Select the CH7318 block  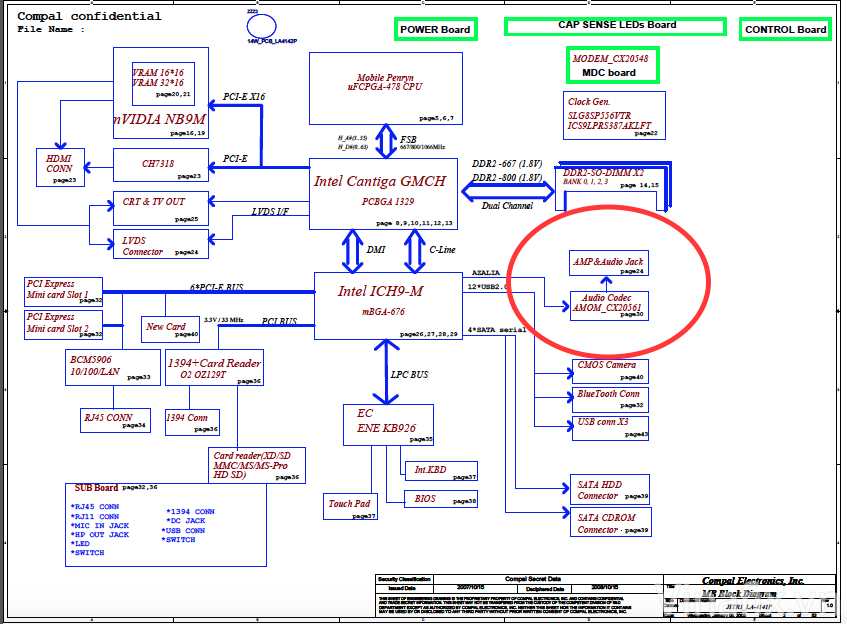[x=158, y=164]
